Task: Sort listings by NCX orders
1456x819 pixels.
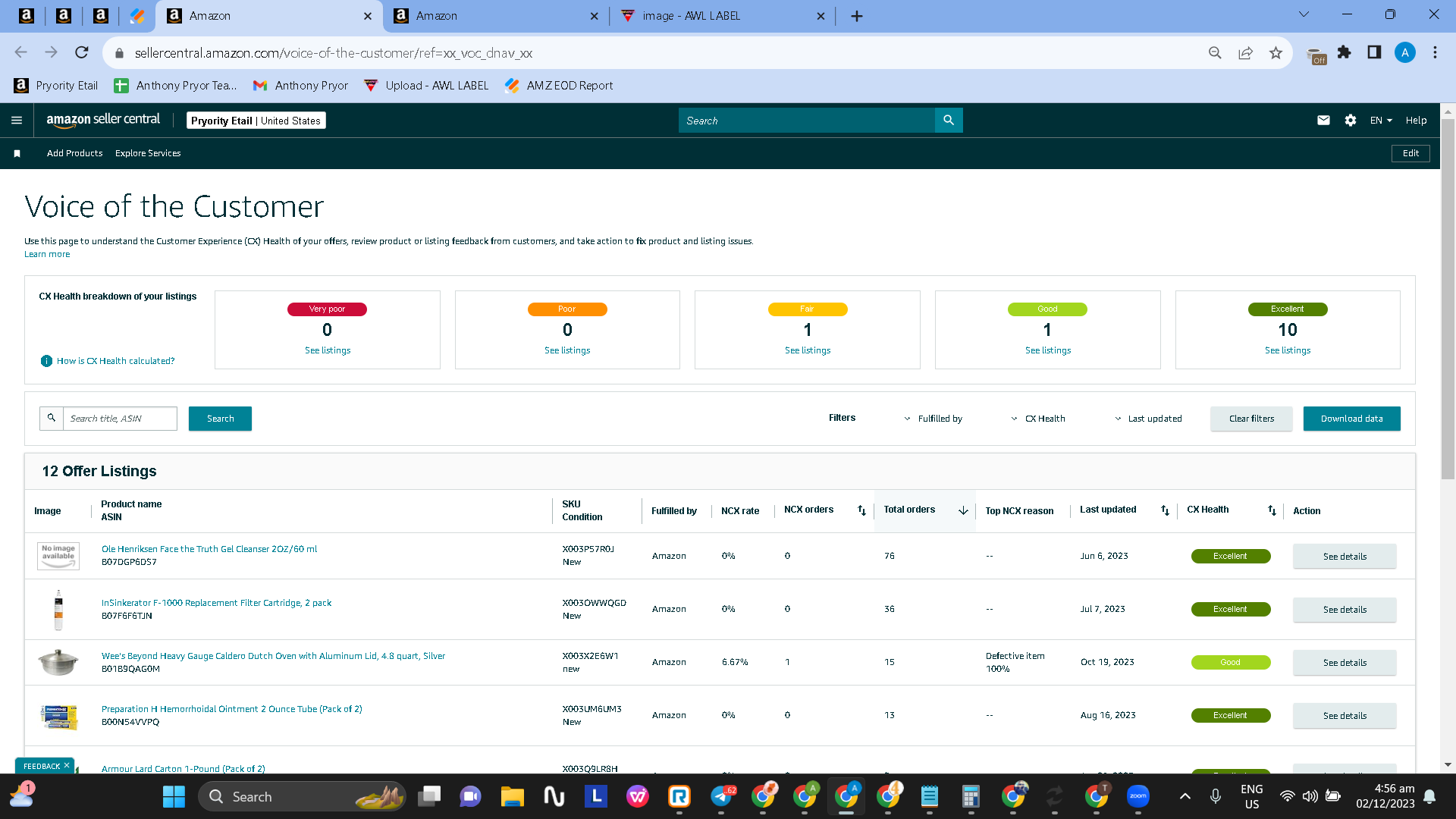Action: 861,510
